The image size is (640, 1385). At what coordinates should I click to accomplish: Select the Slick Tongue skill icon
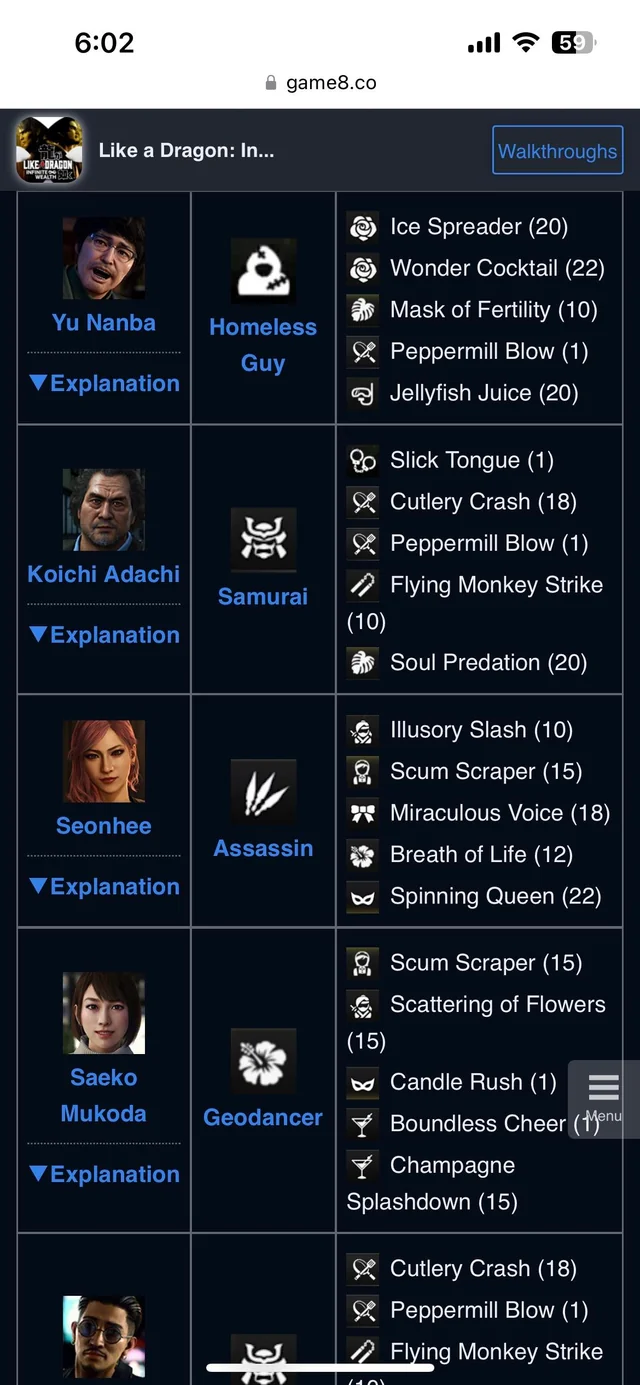[x=362, y=459]
